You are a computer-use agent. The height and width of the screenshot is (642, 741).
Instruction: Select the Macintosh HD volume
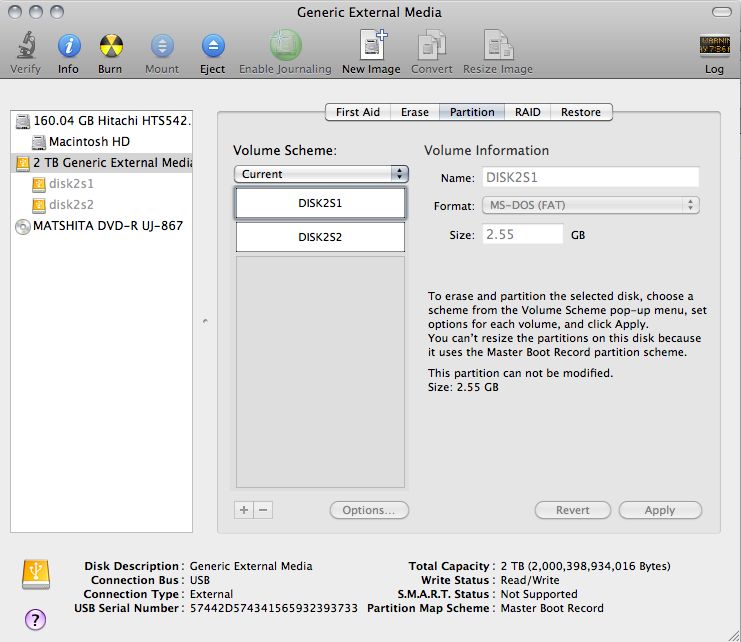pos(102,142)
